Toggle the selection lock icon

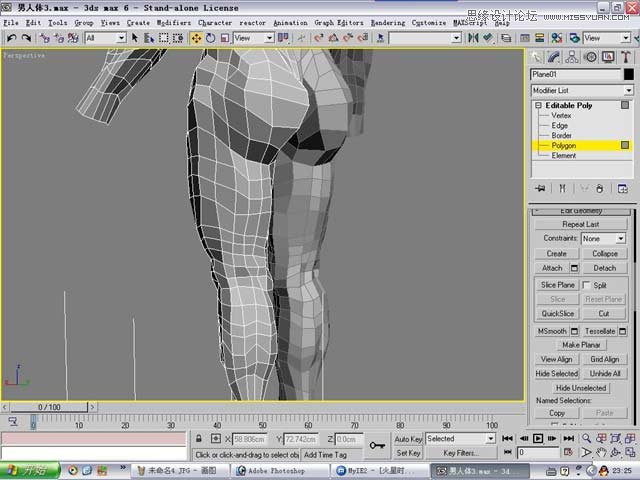[x=200, y=439]
